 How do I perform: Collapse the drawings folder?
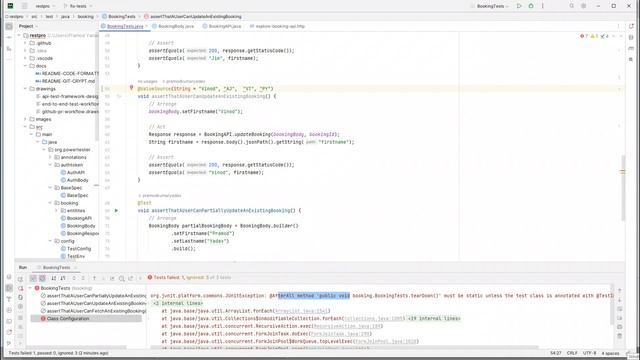coord(25,89)
